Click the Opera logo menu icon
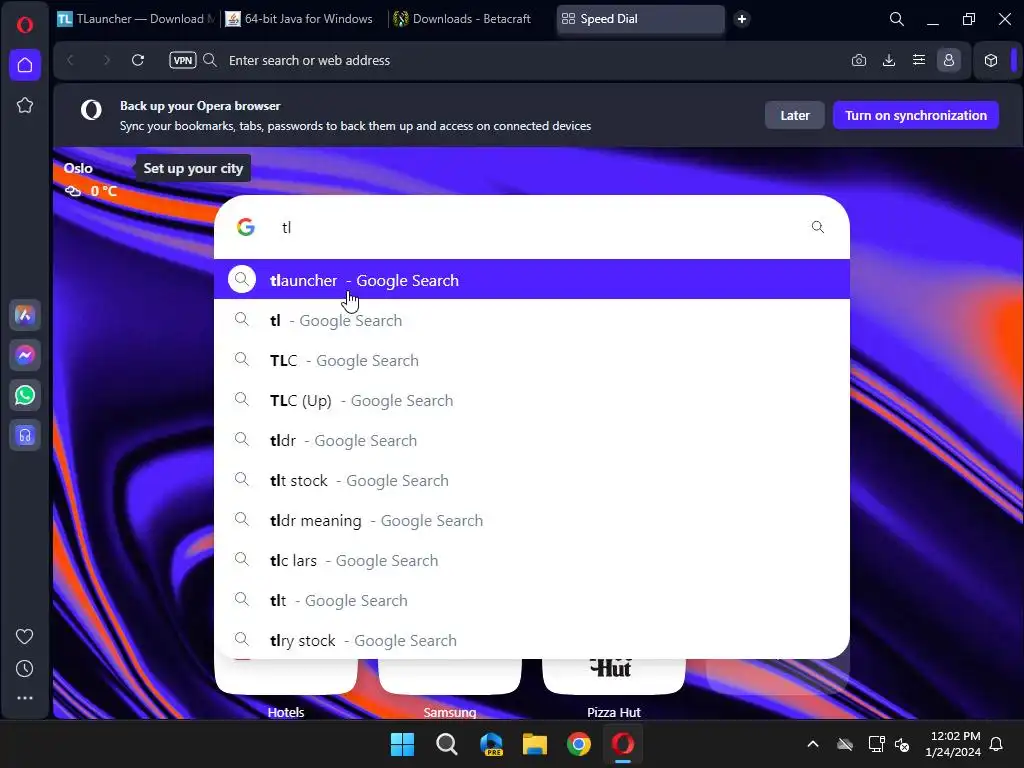This screenshot has width=1024, height=768. tap(25, 25)
